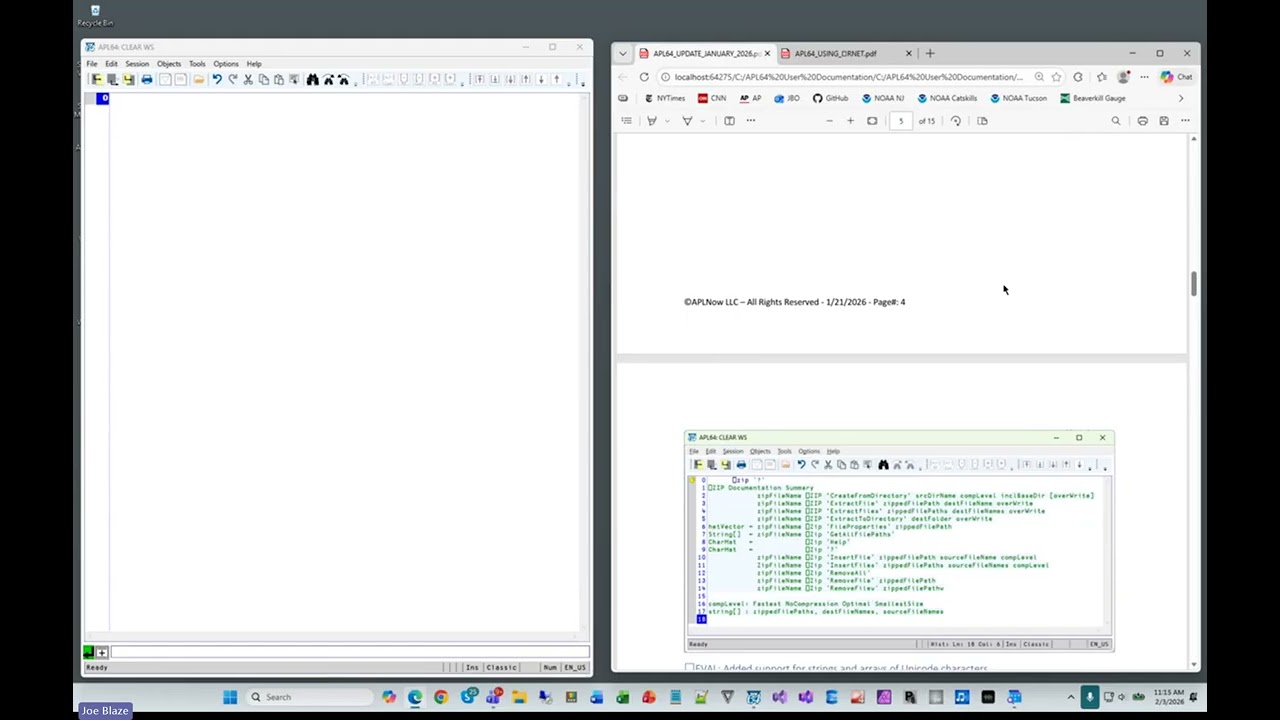The width and height of the screenshot is (1280, 720).
Task: Show more favorites bar items chevron
Action: tap(1181, 98)
